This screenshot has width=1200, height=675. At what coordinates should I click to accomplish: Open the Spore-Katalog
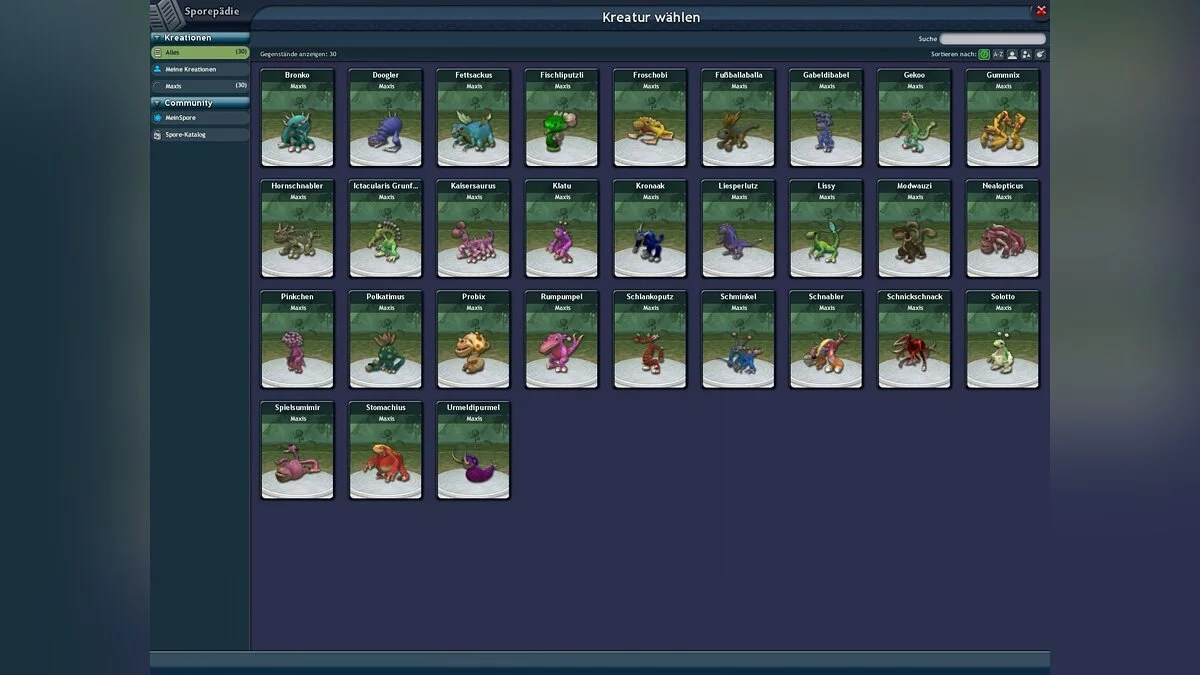[x=200, y=134]
